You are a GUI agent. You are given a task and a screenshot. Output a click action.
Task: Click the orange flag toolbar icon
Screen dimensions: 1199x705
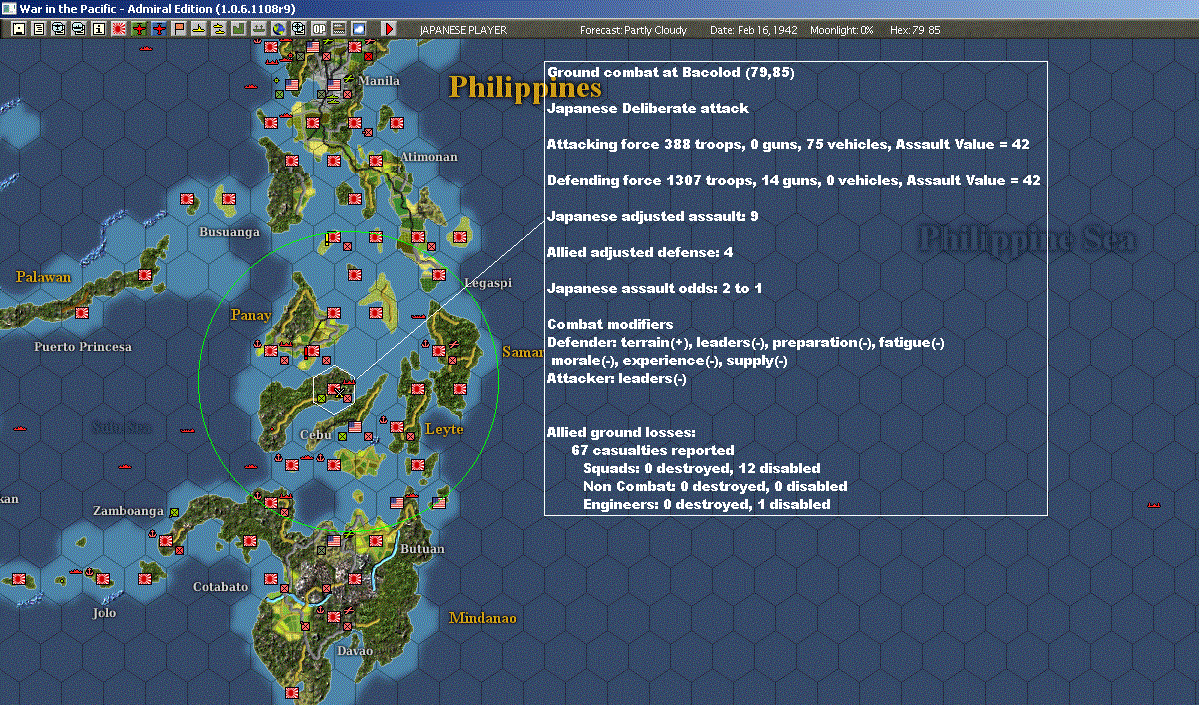click(x=178, y=29)
